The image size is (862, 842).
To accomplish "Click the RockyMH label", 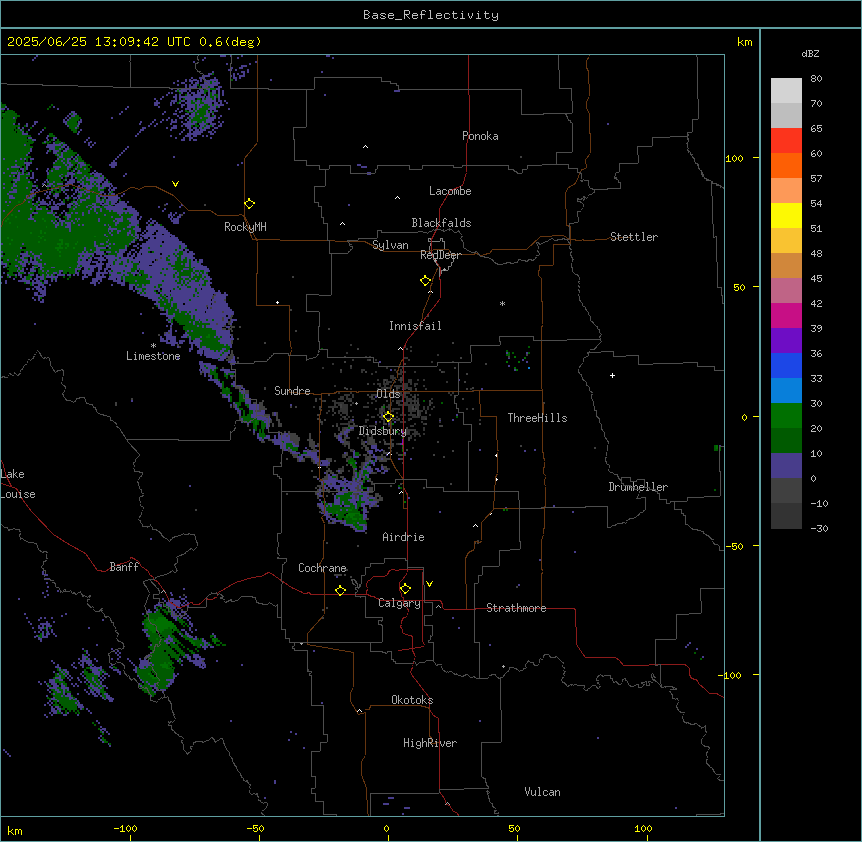I will click(x=245, y=227).
